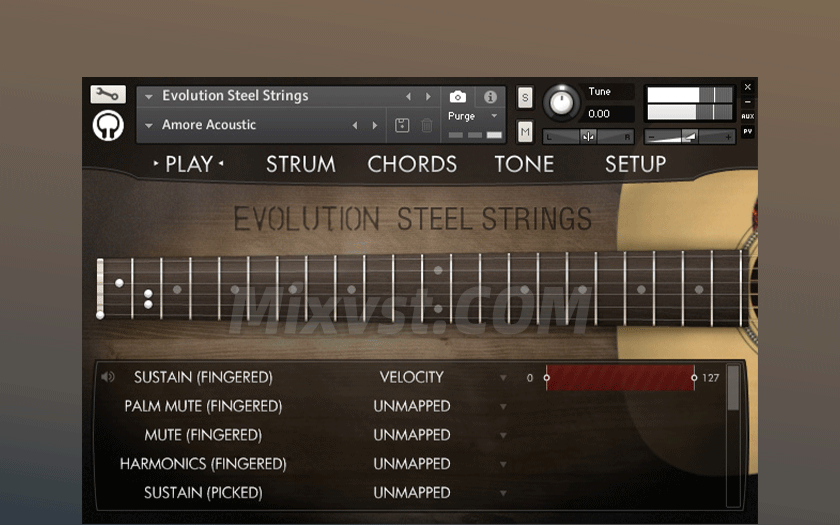Screen dimensions: 840x525
Task: Open the Purge dropdown menu
Action: pyautogui.click(x=472, y=116)
